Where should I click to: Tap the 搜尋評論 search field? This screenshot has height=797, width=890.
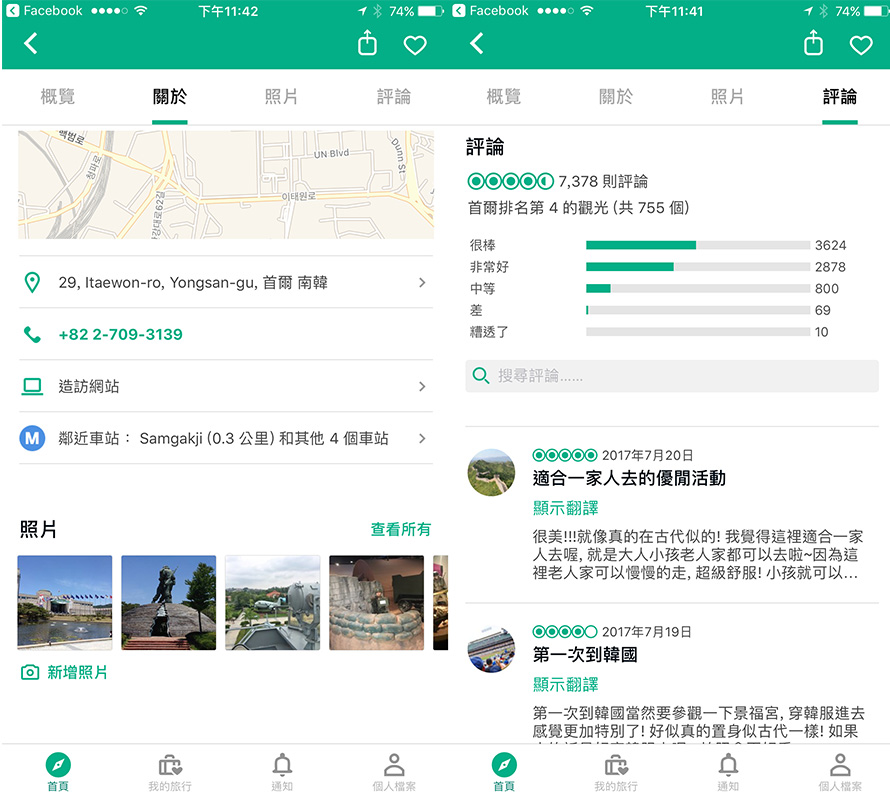pyautogui.click(x=672, y=376)
